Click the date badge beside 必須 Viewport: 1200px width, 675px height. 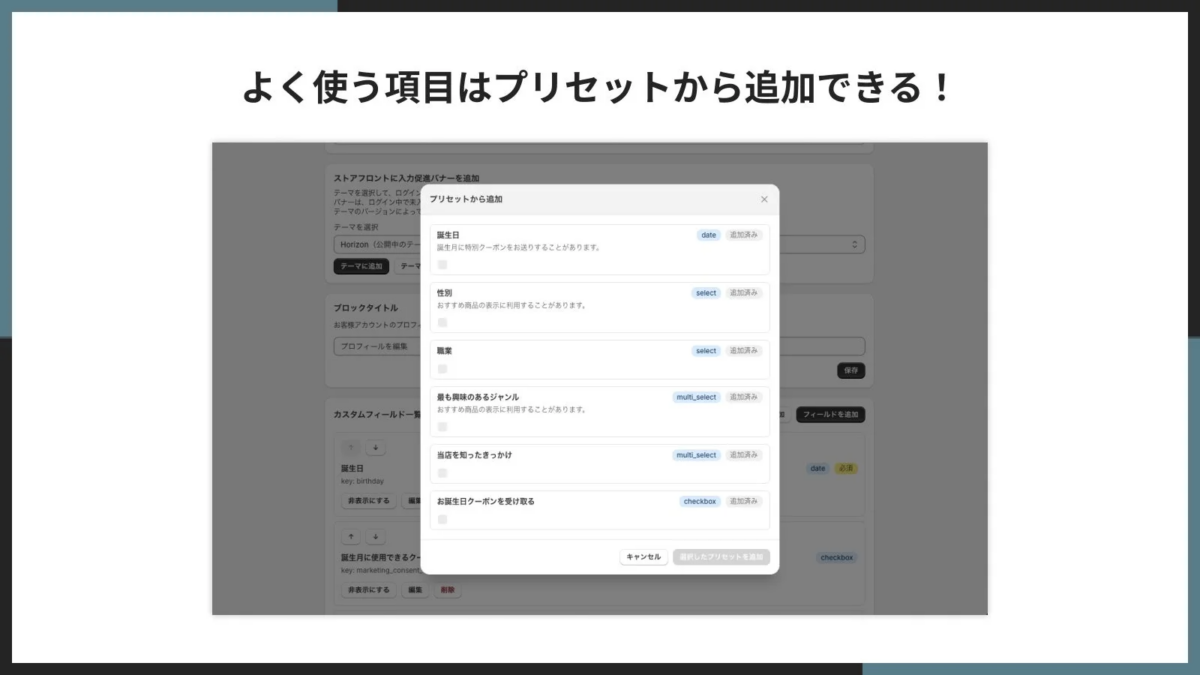pos(818,468)
